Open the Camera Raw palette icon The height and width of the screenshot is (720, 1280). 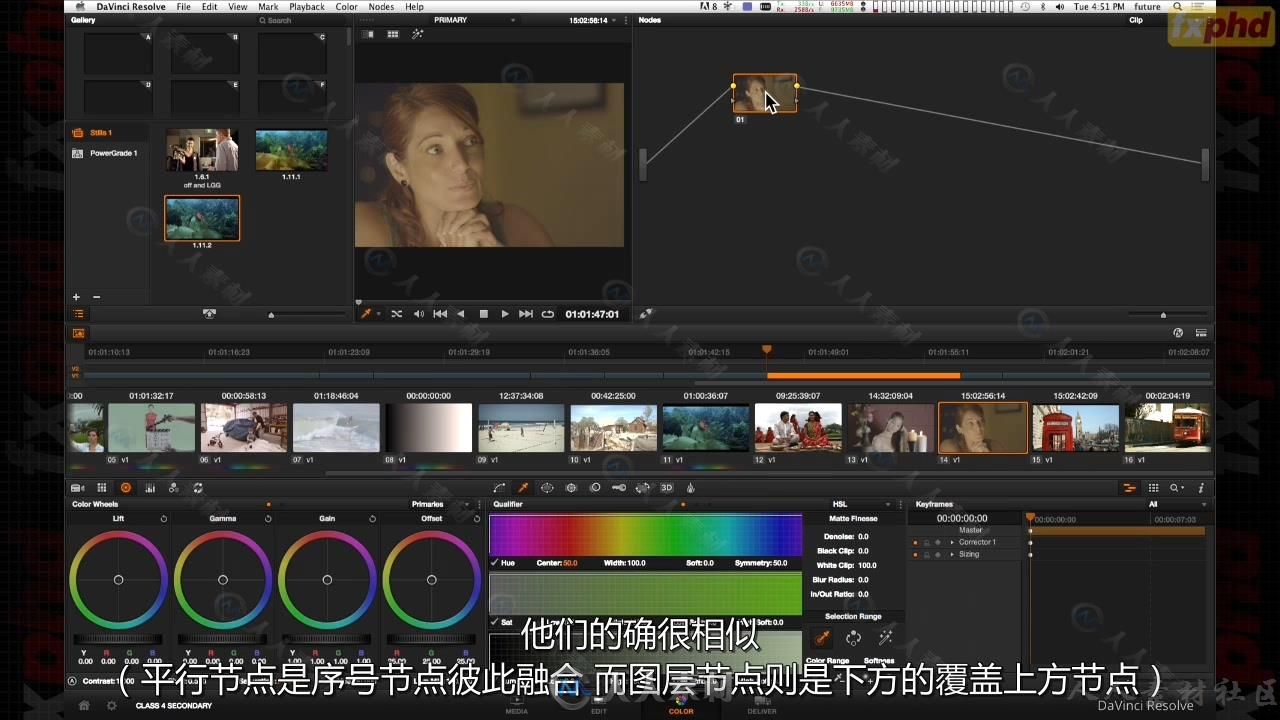(78, 488)
